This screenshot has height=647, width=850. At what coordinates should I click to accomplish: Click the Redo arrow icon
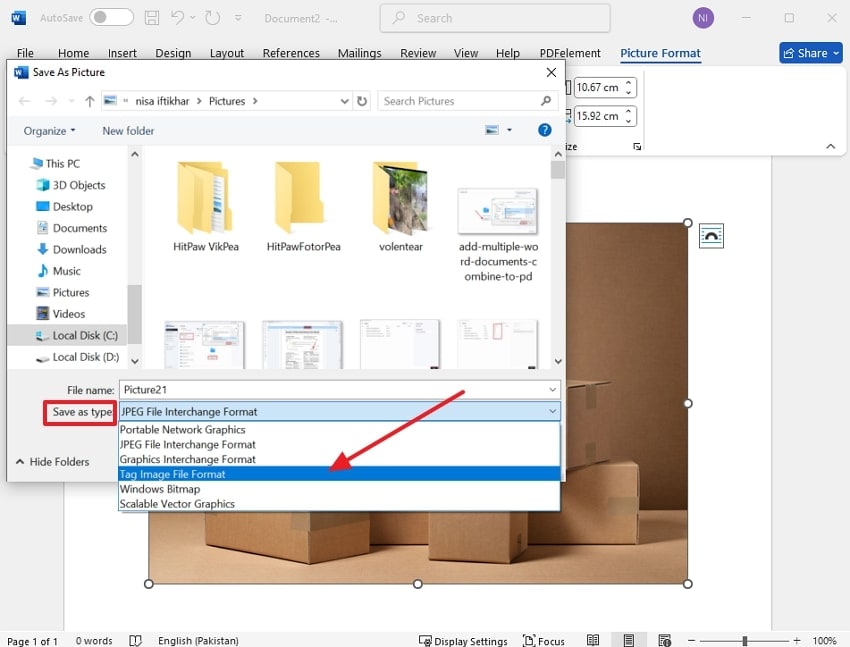click(212, 18)
